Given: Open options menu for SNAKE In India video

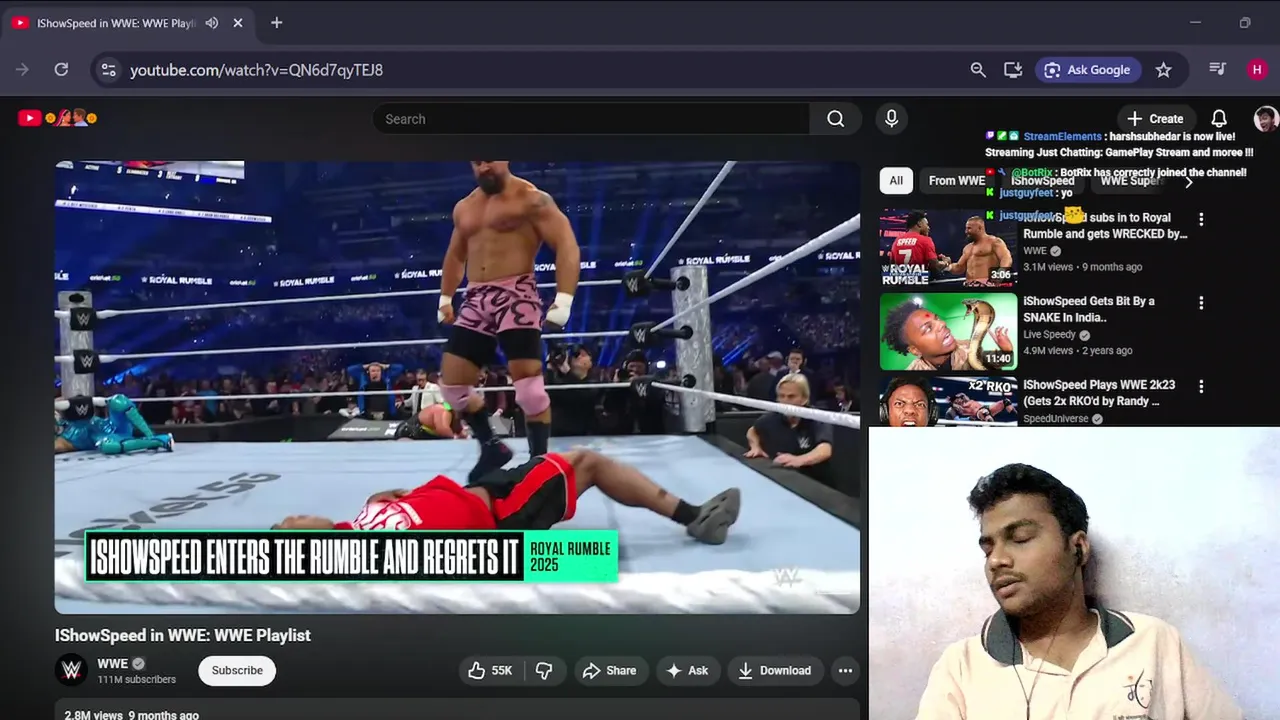Looking at the screenshot, I should (x=1201, y=303).
